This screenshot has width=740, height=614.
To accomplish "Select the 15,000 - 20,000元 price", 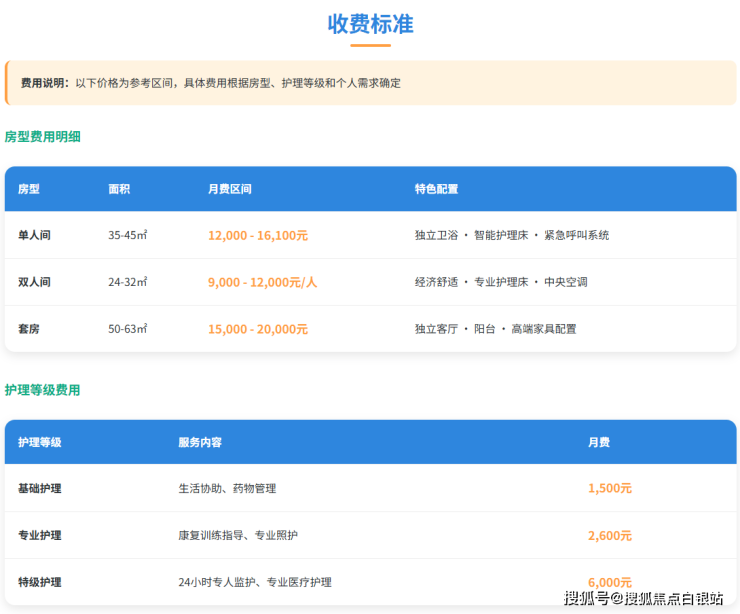I will (258, 328).
